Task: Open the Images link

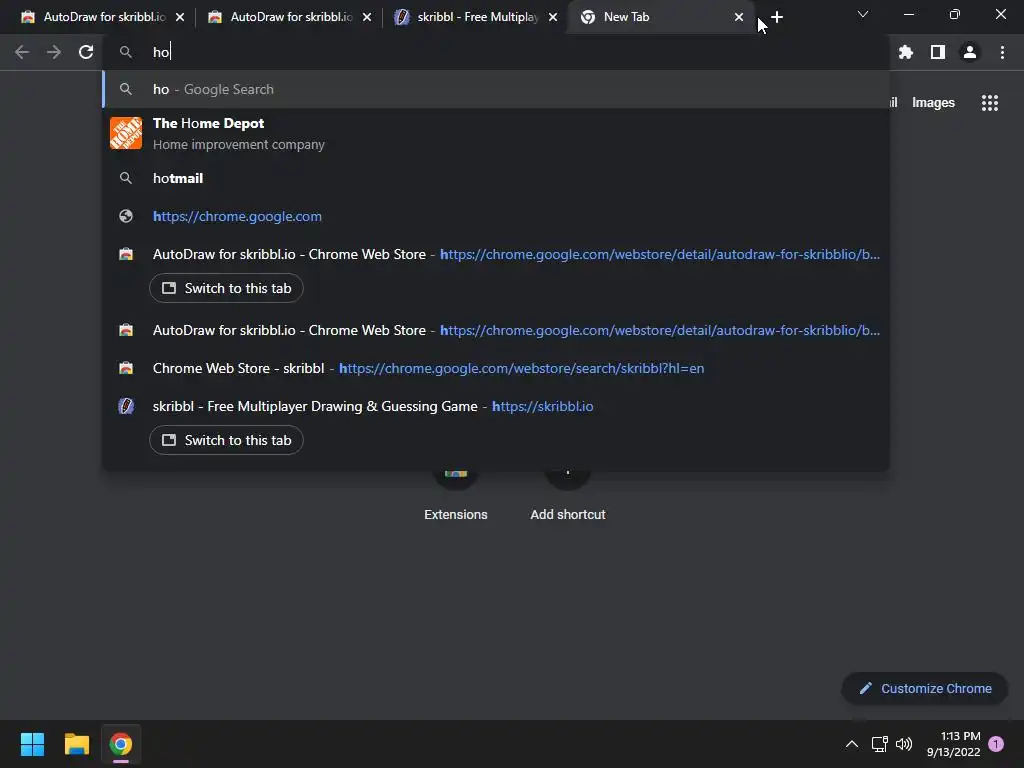Action: [933, 103]
